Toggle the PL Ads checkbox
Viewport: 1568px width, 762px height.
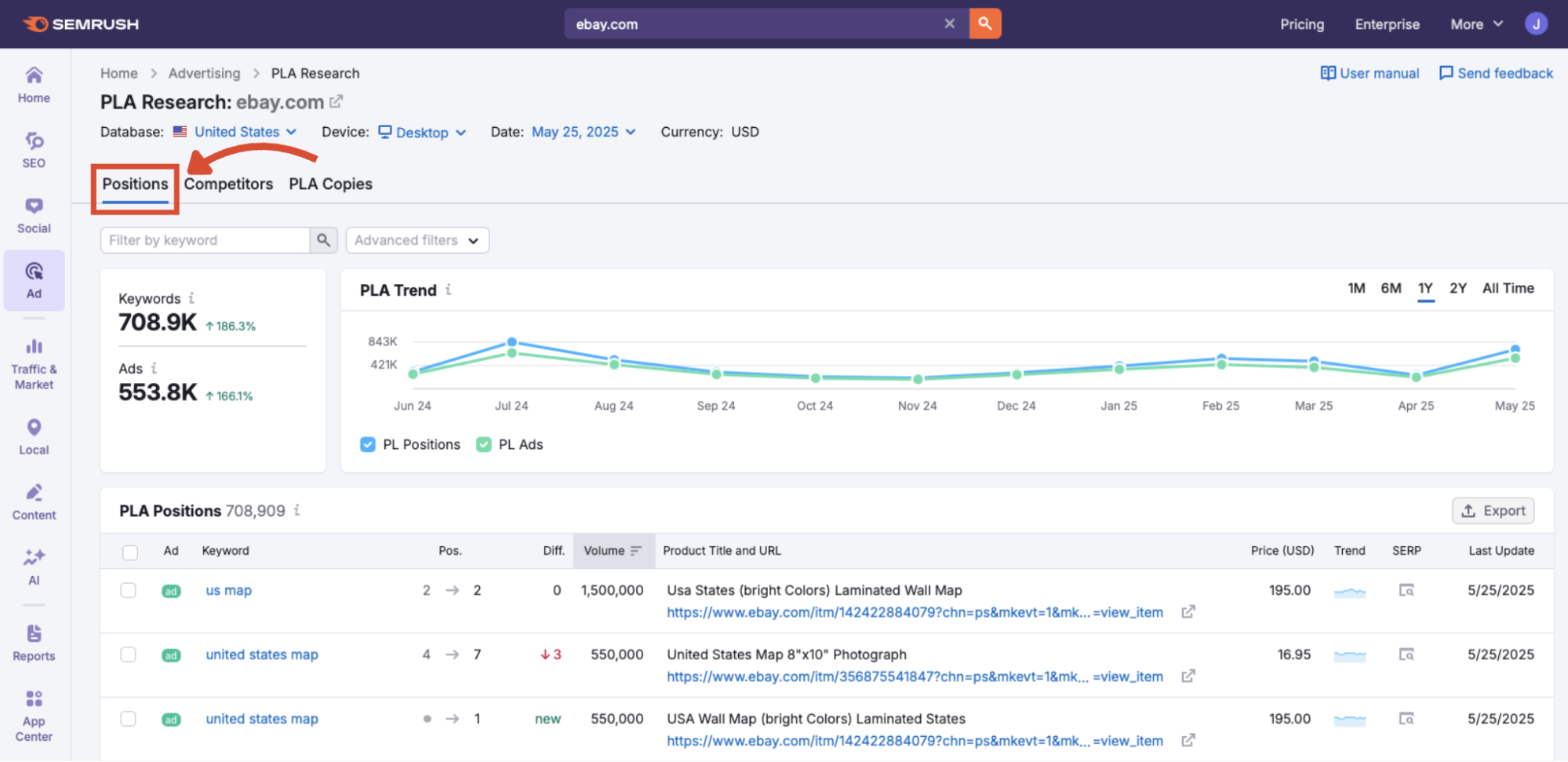tap(484, 444)
